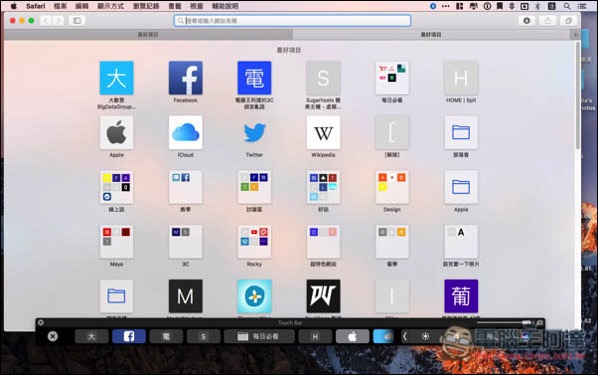Tap the brightness sun icon on the Touch Bar
This screenshot has width=598, height=375.
[x=426, y=336]
